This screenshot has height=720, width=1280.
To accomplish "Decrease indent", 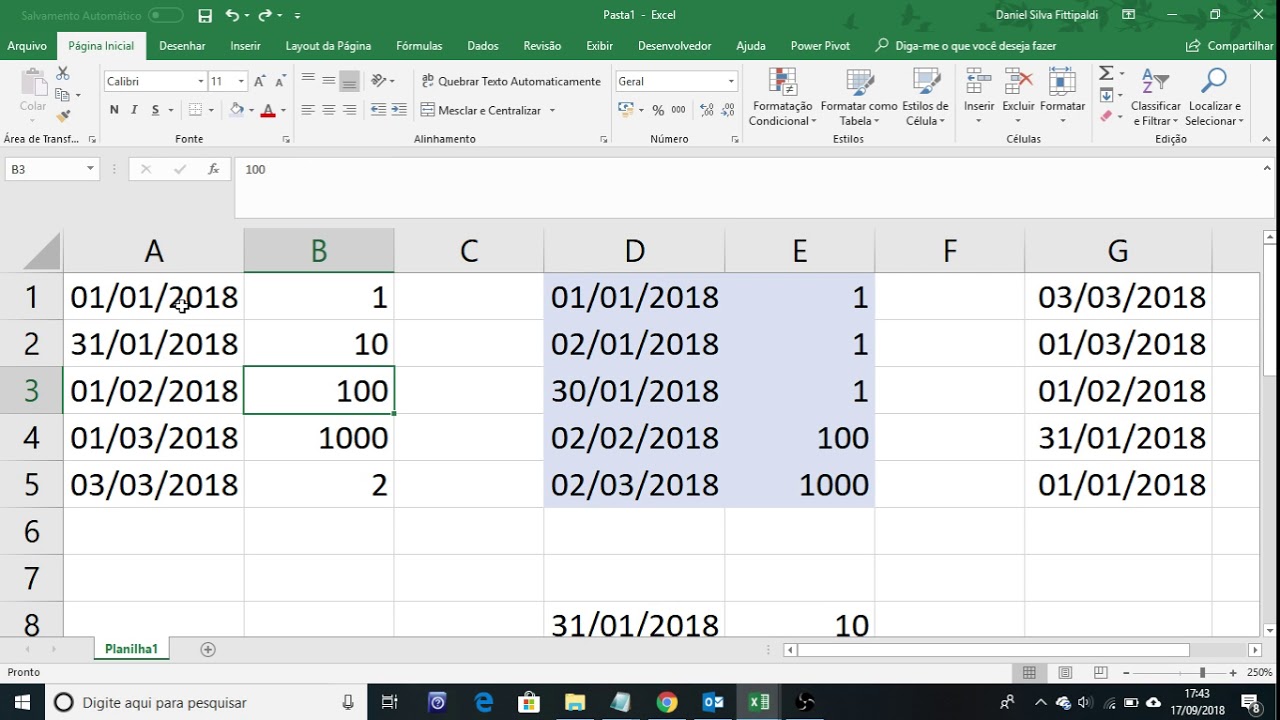I will 378,110.
